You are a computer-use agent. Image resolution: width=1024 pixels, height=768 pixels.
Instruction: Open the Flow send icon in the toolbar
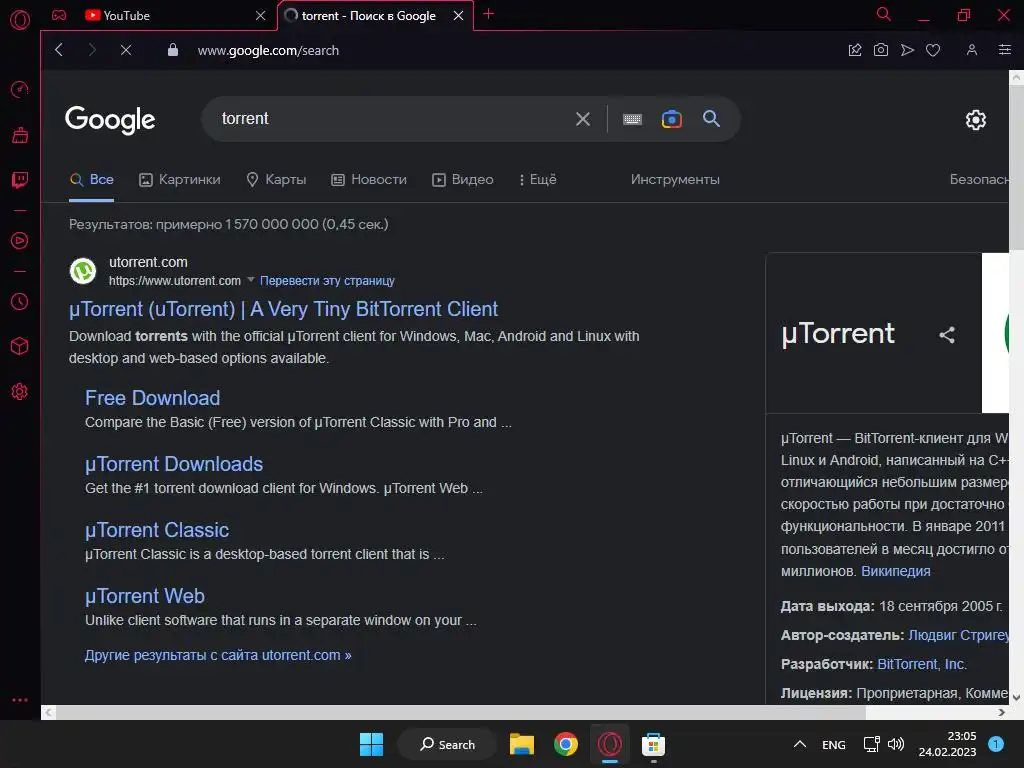click(x=907, y=50)
